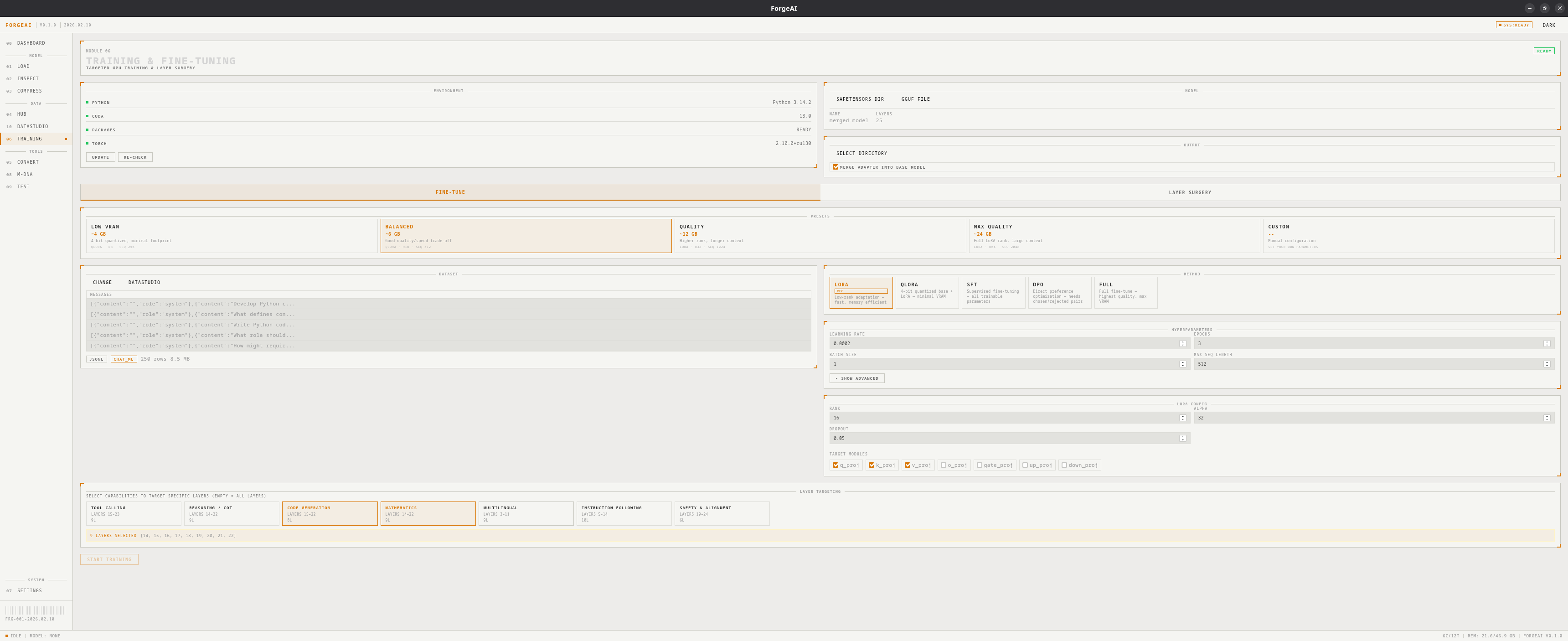Expand the Show Advanced hyperparameters section
1568x641 pixels.
tap(856, 379)
